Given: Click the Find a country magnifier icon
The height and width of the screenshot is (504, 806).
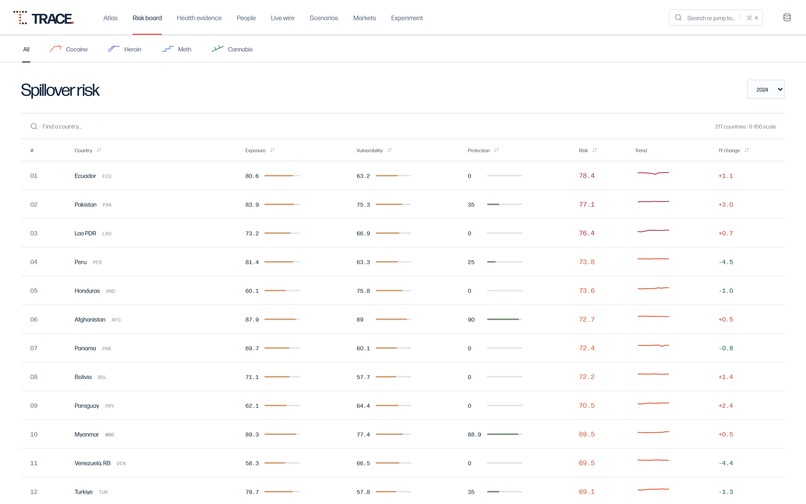Looking at the screenshot, I should [33, 126].
